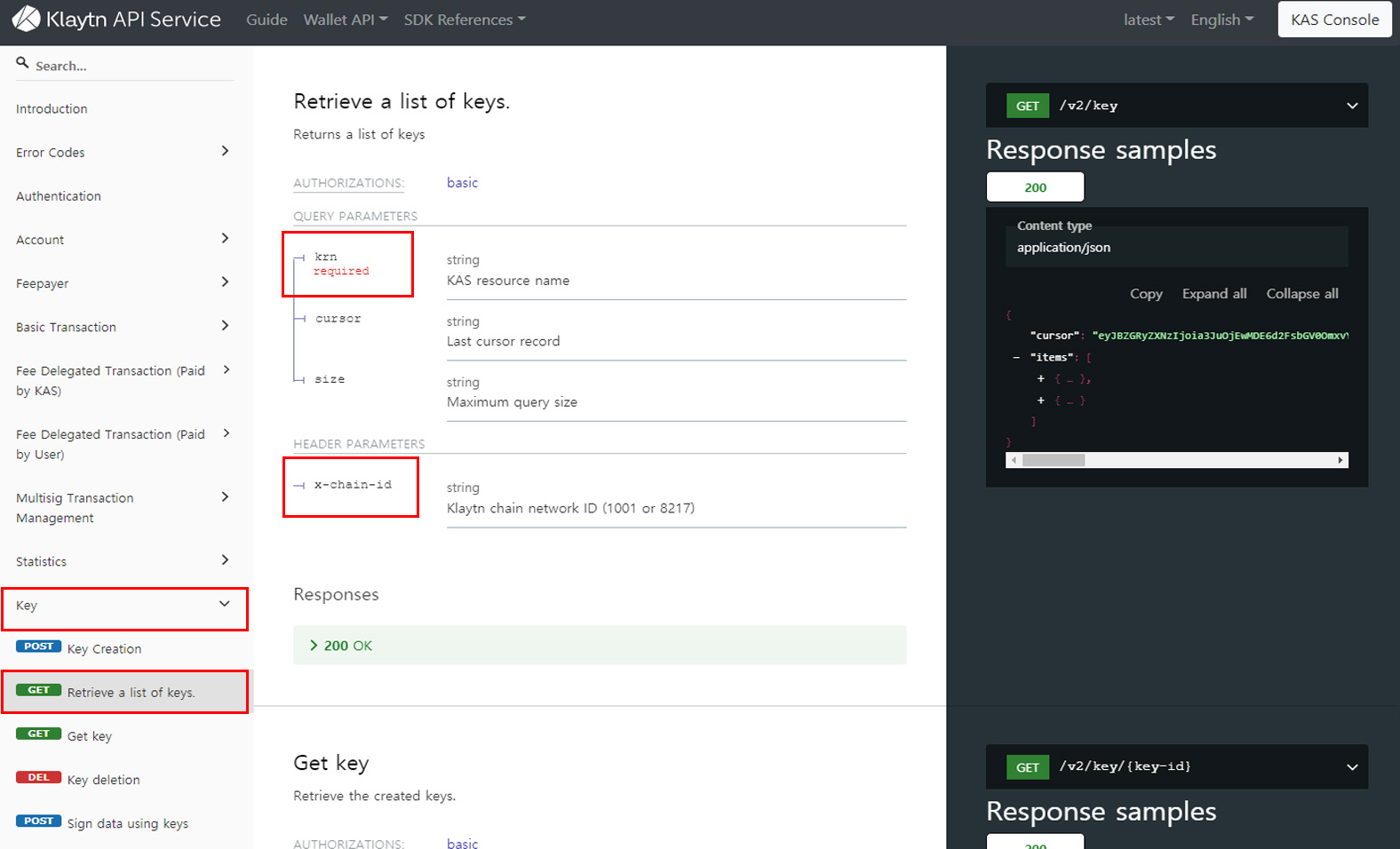Click Collapse all in response sample
This screenshot has height=849, width=1400.
coord(1302,294)
